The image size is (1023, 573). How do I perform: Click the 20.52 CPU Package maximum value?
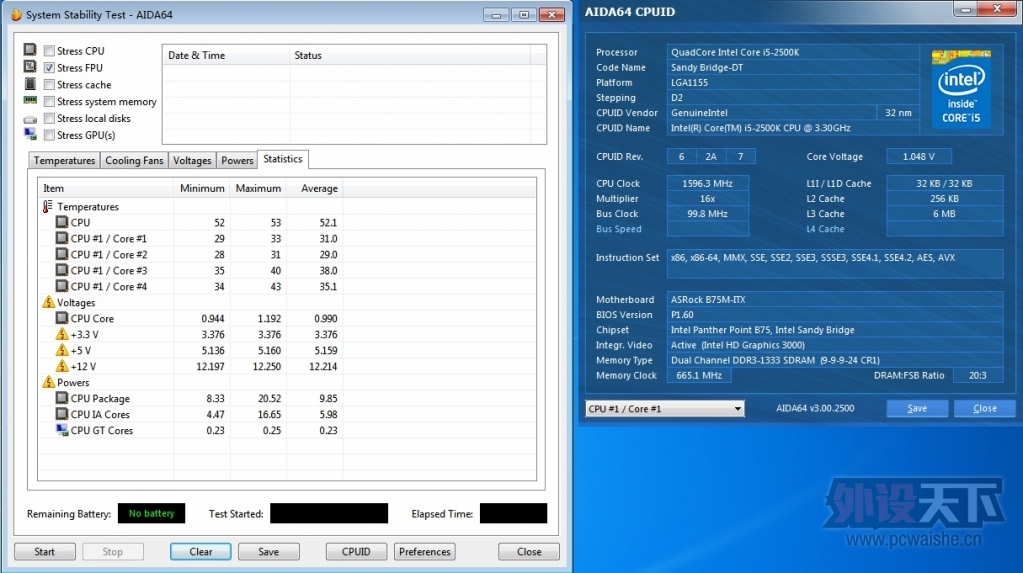pos(269,398)
